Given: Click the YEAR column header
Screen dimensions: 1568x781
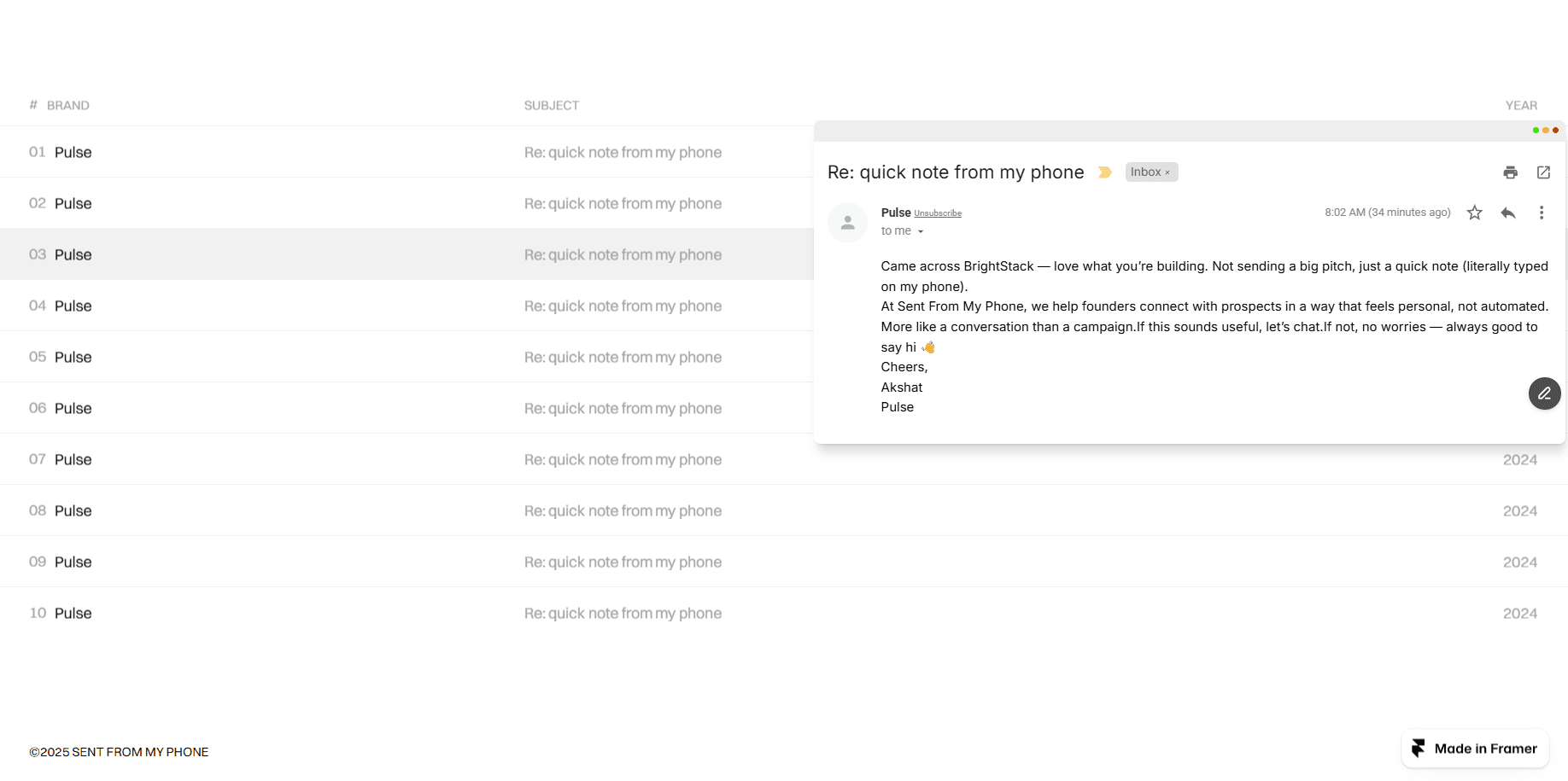Looking at the screenshot, I should 1521,106.
